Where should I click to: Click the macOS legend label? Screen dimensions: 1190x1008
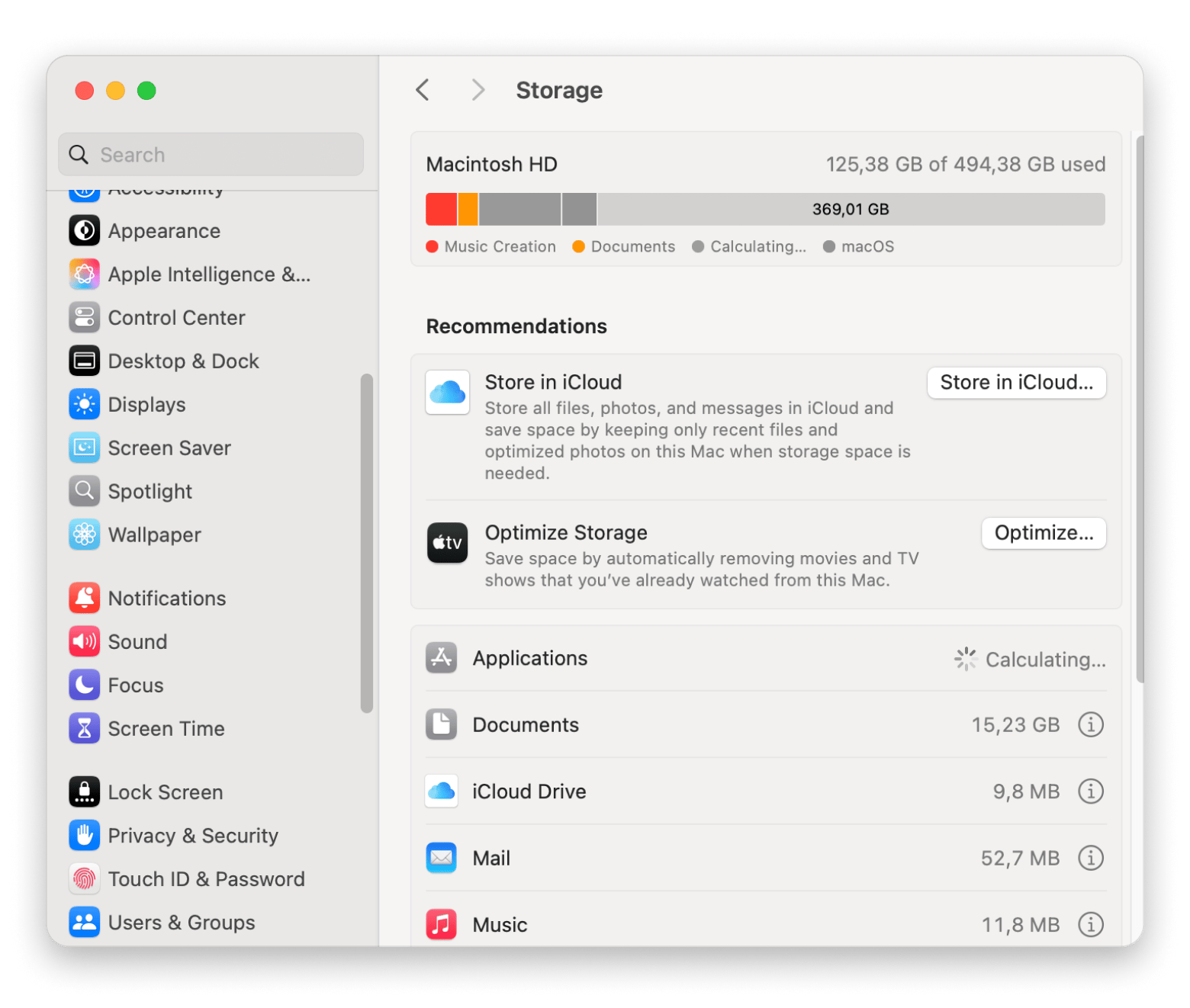(x=867, y=246)
